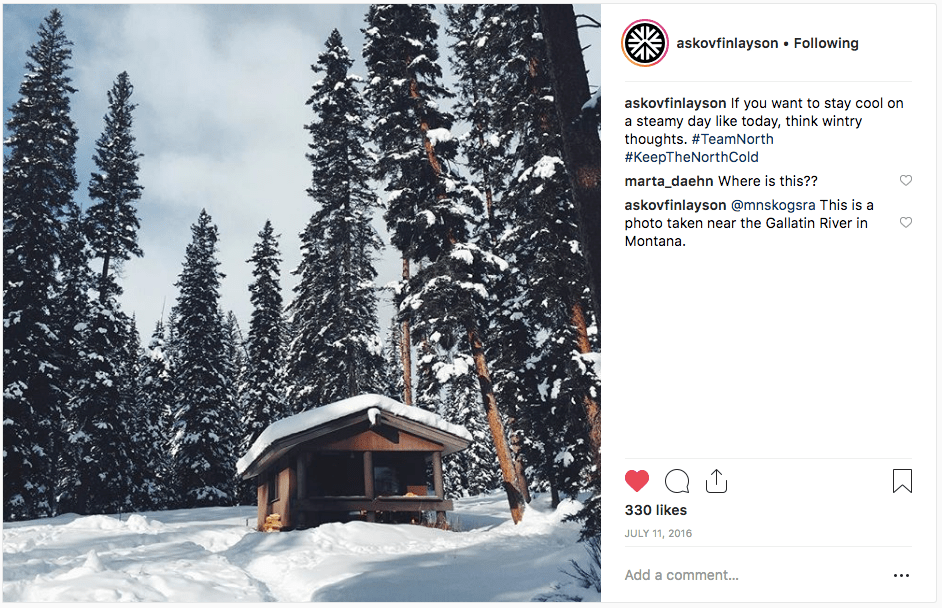The image size is (942, 608).
Task: Unlike the post with the red heart
Action: pos(637,481)
